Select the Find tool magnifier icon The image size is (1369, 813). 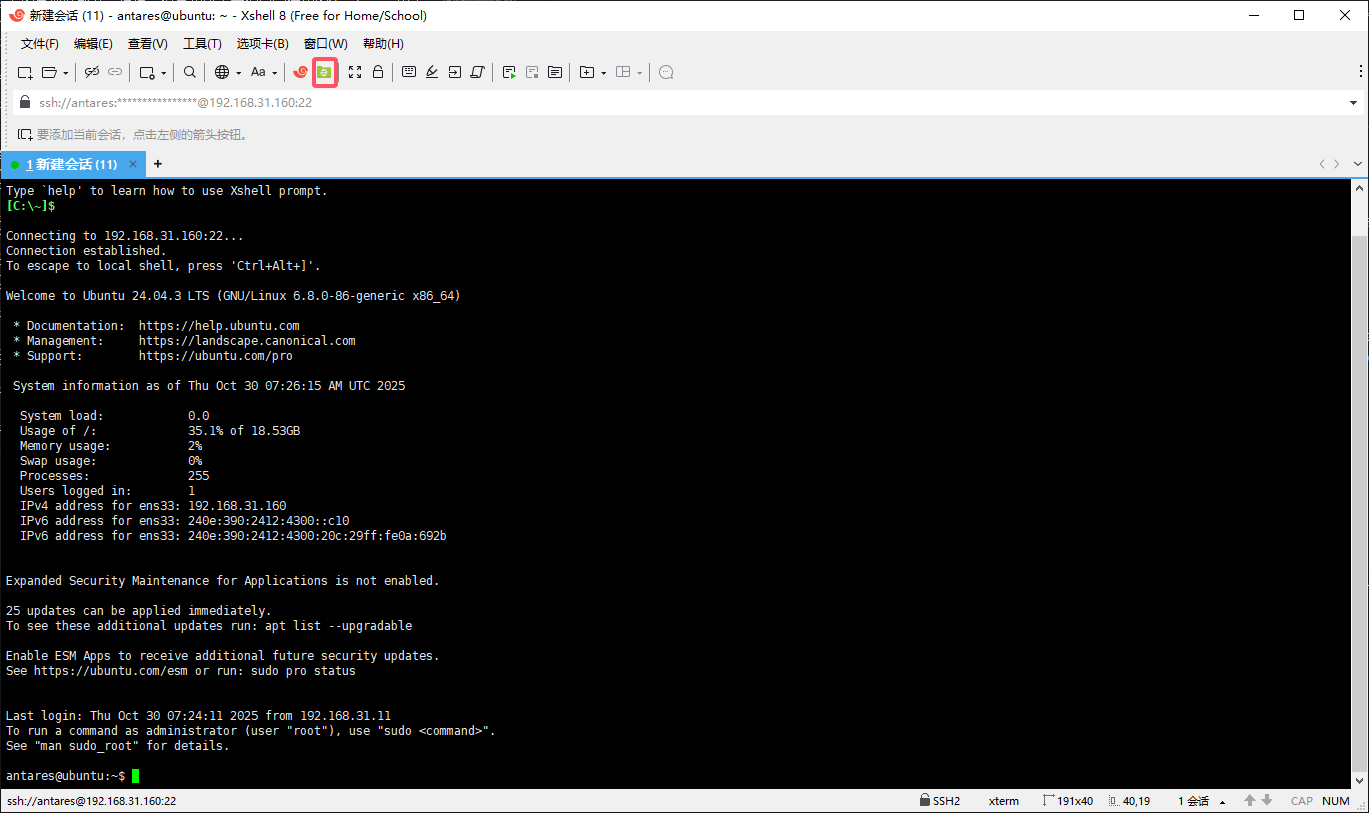point(189,72)
